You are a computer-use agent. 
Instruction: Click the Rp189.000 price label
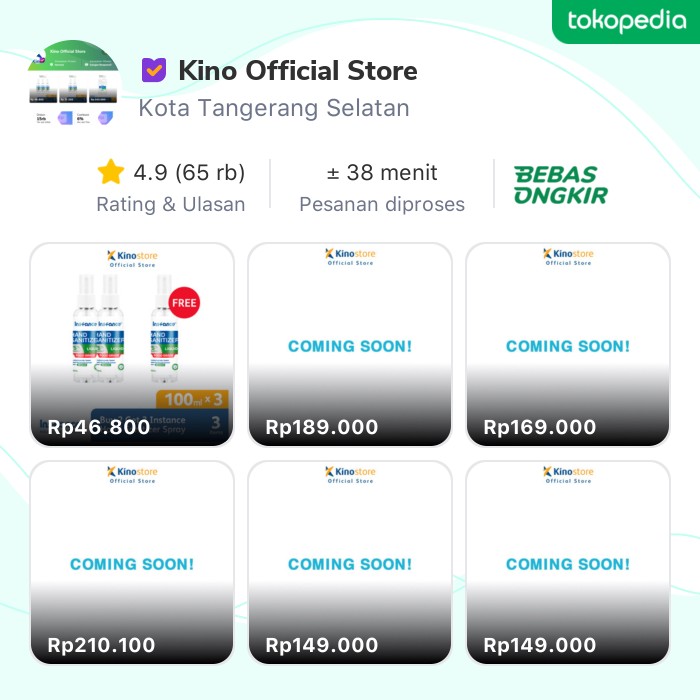coord(322,427)
